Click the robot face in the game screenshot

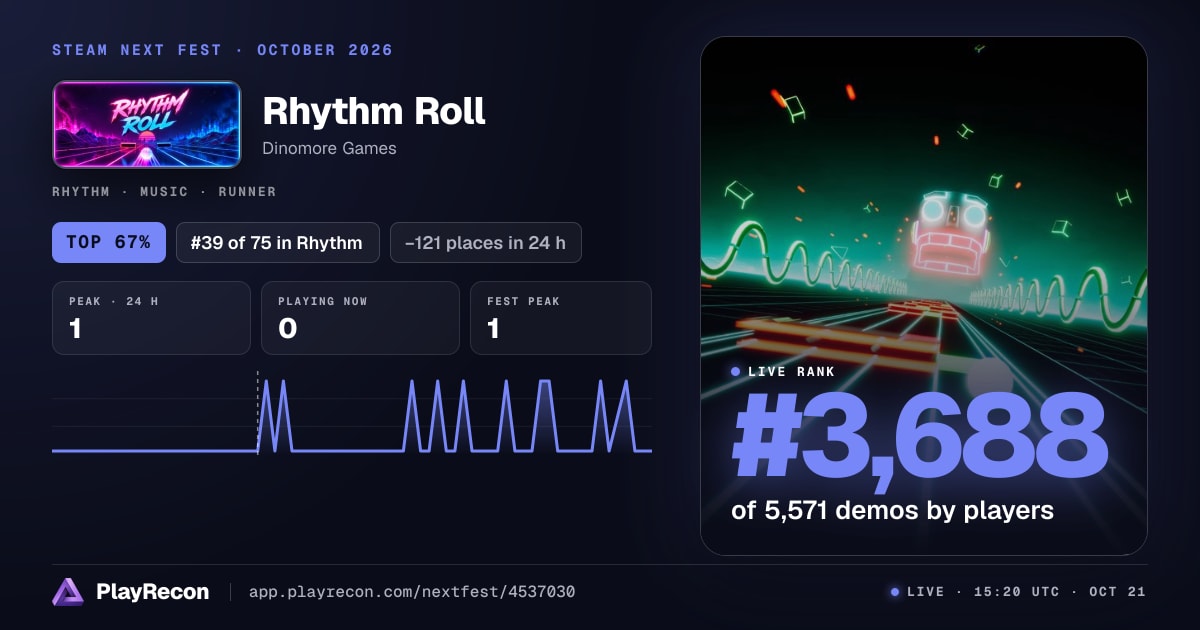pos(951,235)
